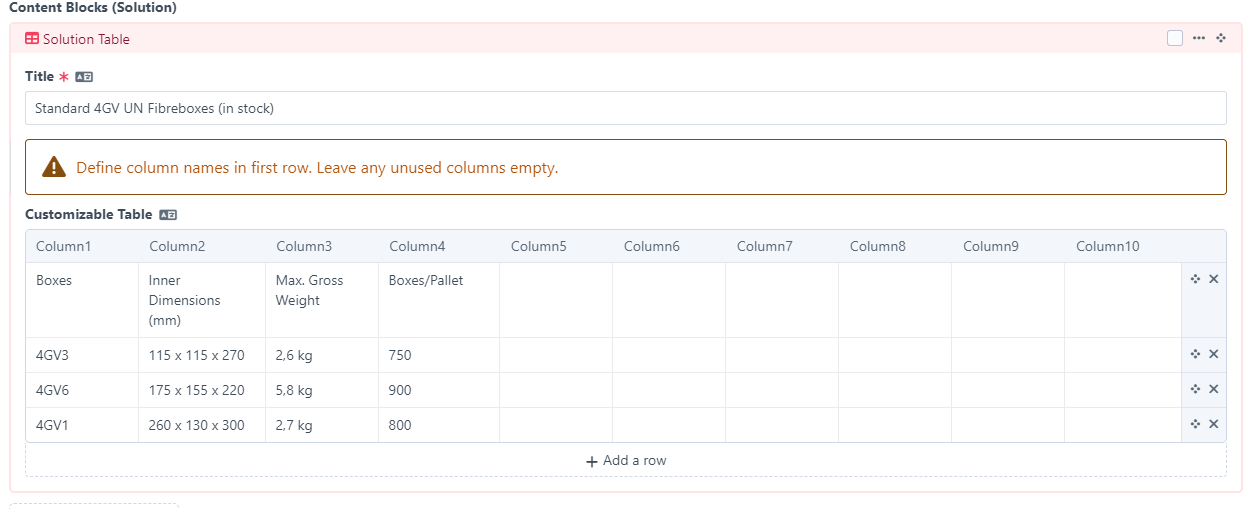Image resolution: width=1257 pixels, height=509 pixels.
Task: Delete the Boxes header row
Action: (x=1214, y=279)
